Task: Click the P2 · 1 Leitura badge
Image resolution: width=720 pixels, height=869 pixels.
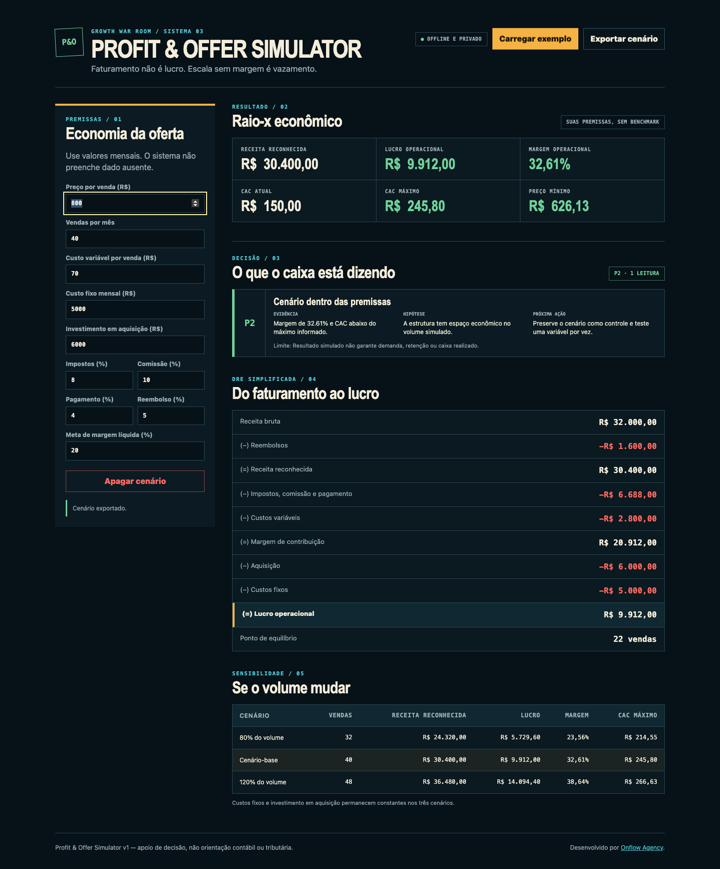Action: [x=636, y=273]
